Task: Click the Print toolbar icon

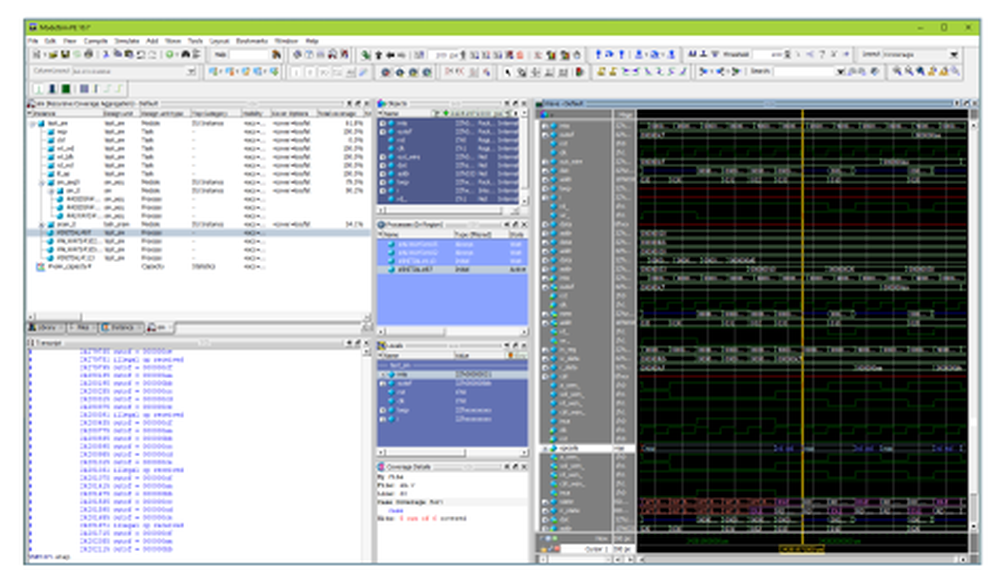Action: tap(89, 55)
